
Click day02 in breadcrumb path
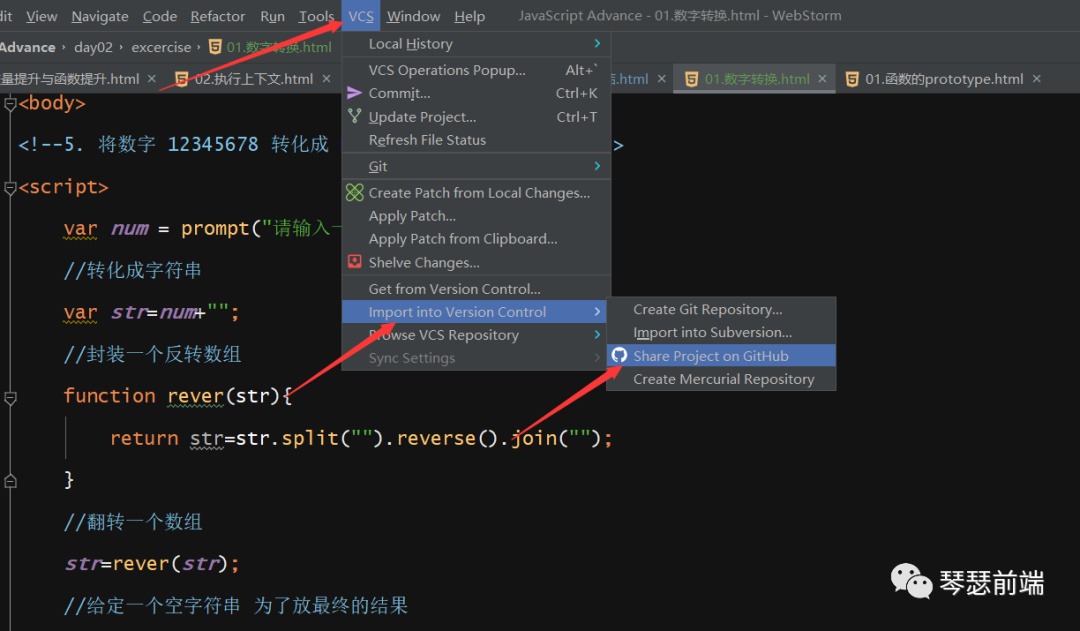(x=93, y=47)
